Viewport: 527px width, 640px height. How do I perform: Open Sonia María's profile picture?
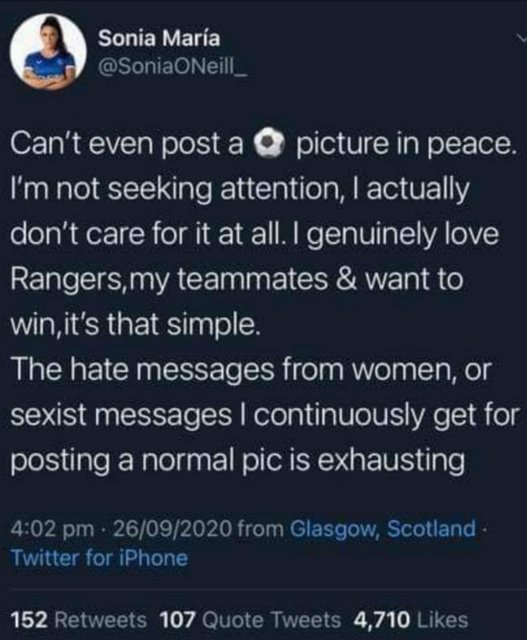coord(49,52)
